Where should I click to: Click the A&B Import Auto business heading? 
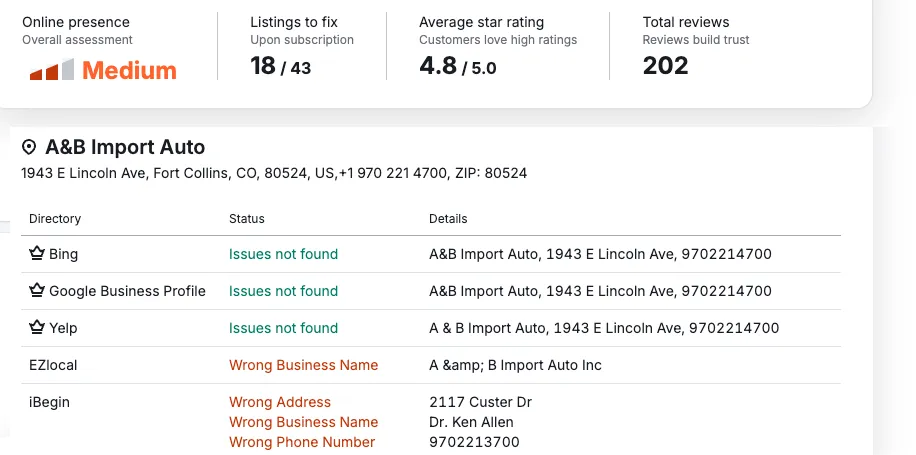(125, 147)
